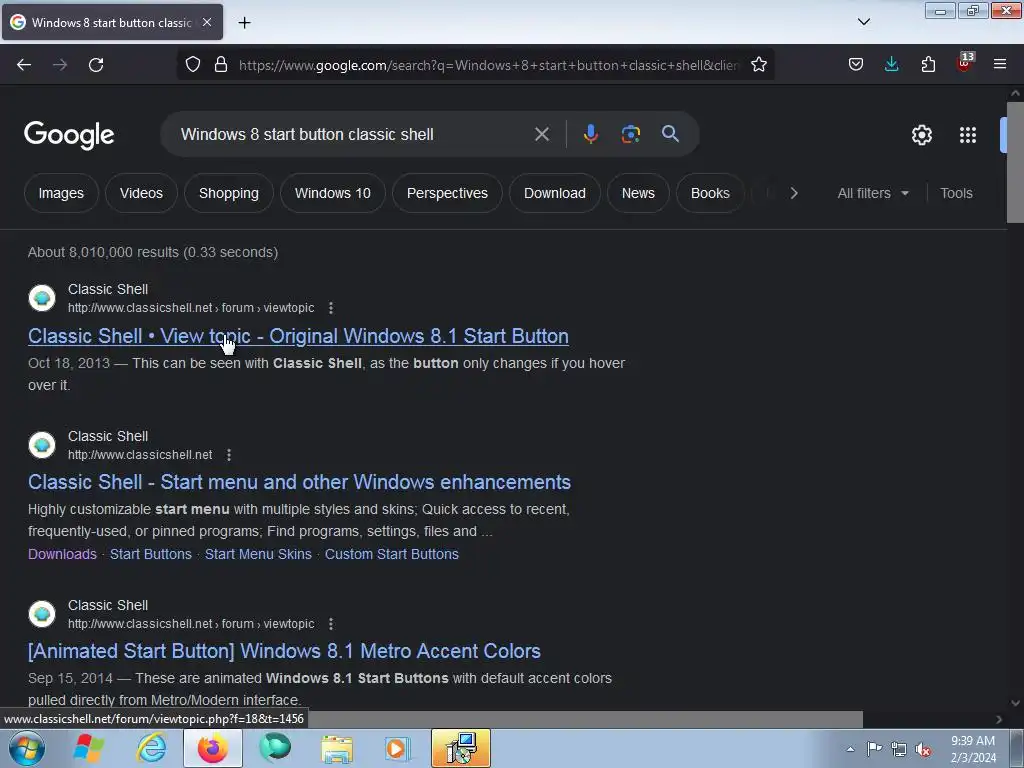Open Google quick settings gear
Image resolution: width=1024 pixels, height=768 pixels.
921,135
